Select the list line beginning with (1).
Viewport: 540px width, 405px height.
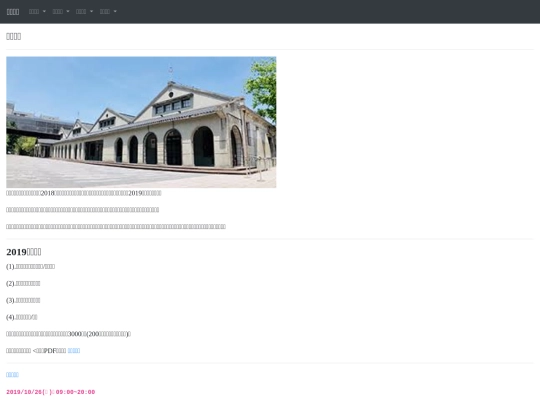tap(30, 267)
